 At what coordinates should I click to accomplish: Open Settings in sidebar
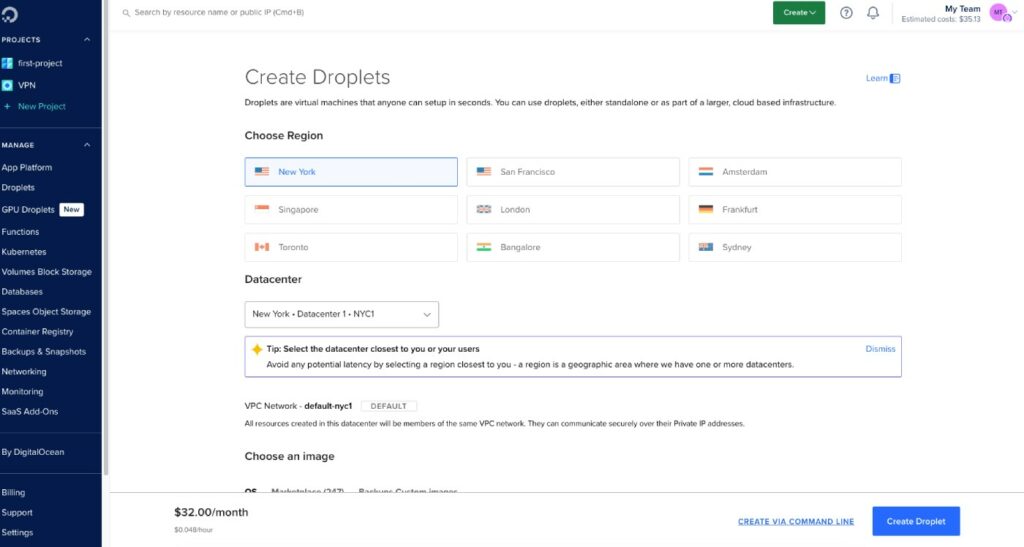17,533
